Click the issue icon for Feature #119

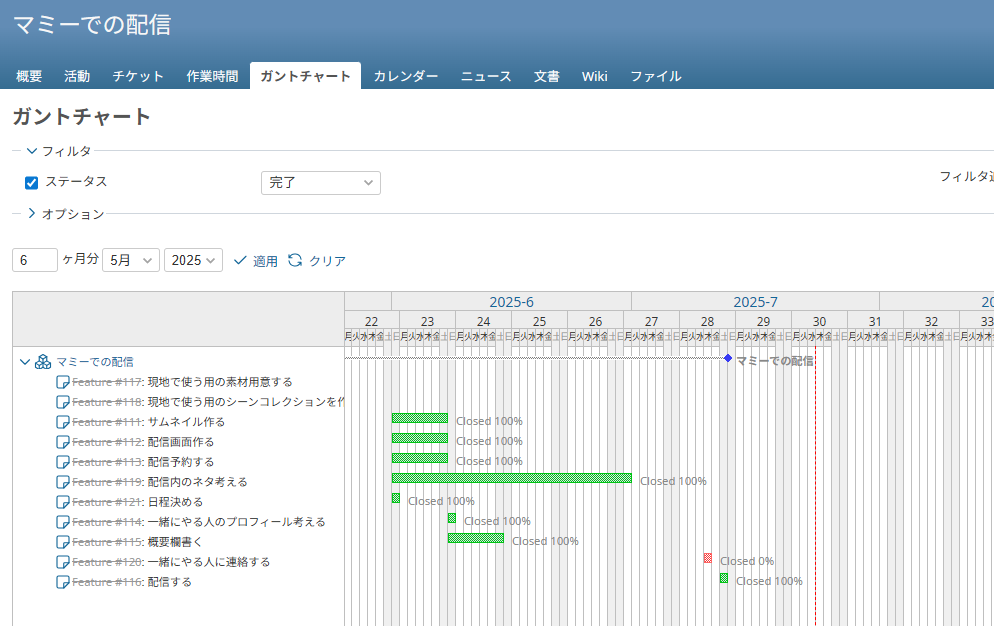coord(62,482)
